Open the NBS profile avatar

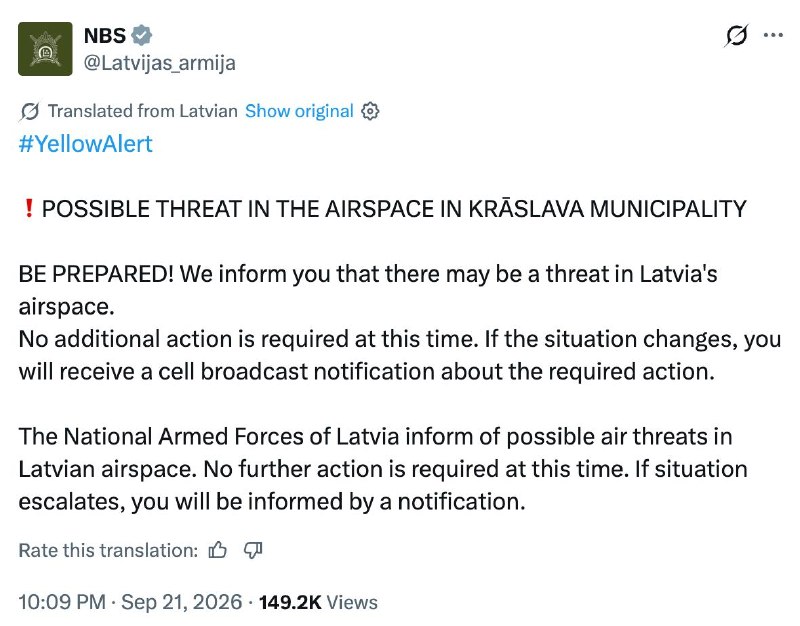(x=45, y=49)
